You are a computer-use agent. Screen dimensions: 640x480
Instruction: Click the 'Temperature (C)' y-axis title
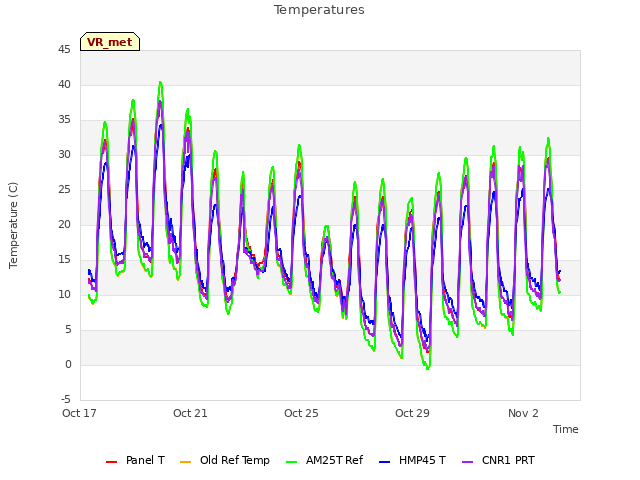pos(13,225)
